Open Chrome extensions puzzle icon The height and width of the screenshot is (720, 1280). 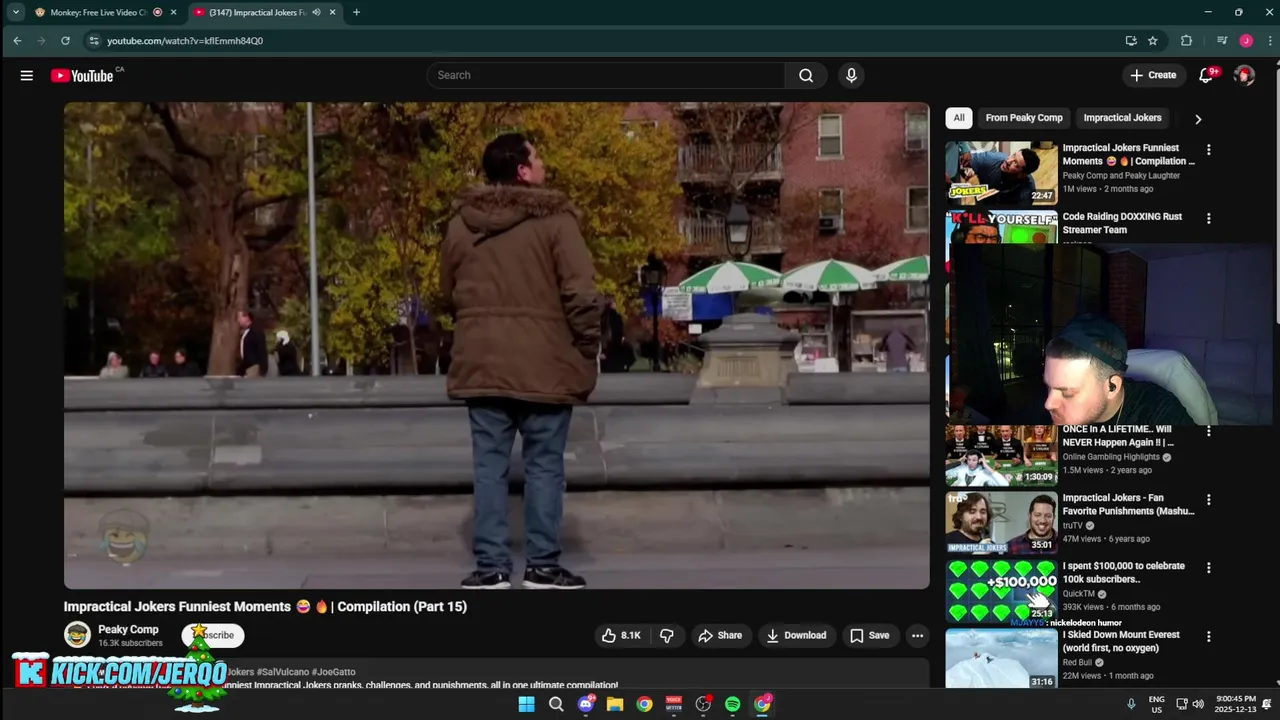(x=1187, y=41)
